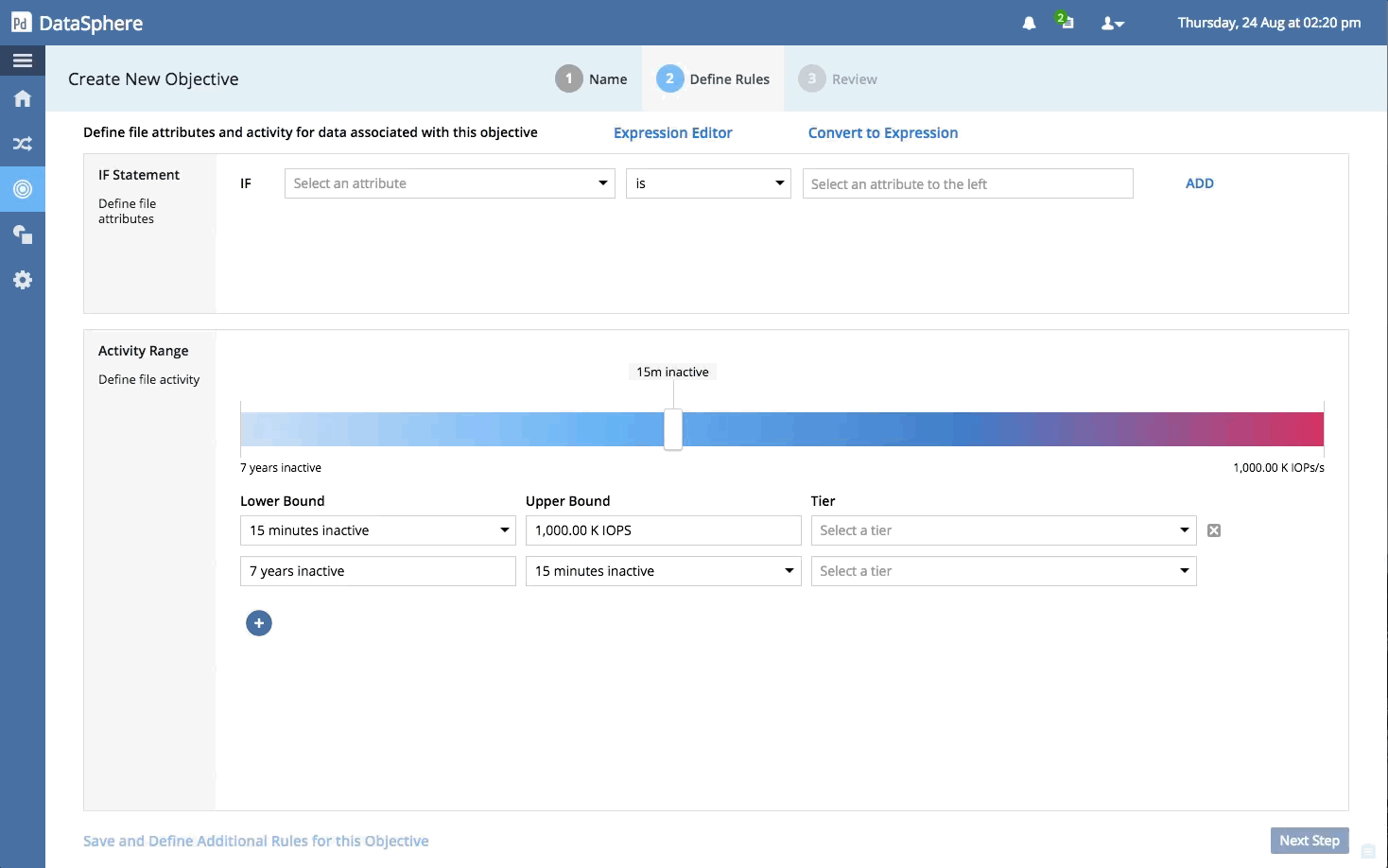Open the second row Select a tier dropdown
1388x868 pixels.
1004,571
